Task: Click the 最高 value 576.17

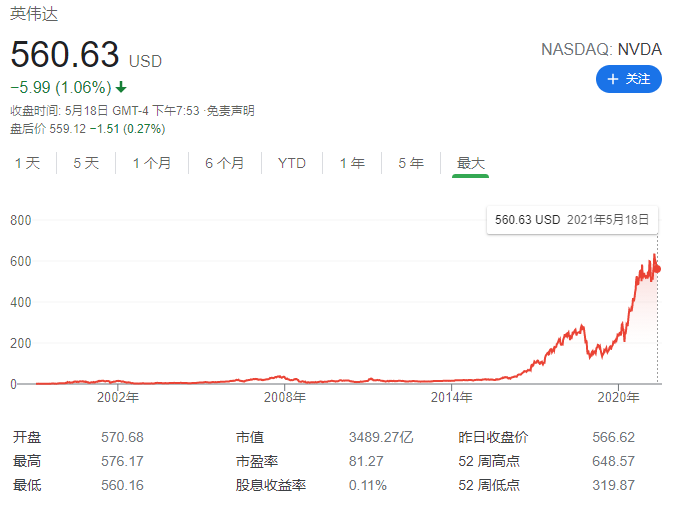Action: (x=122, y=461)
